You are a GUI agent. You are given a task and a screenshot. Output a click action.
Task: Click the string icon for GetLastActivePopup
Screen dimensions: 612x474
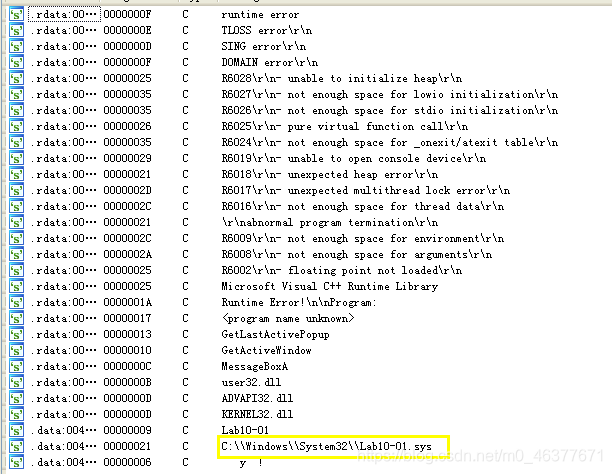tap(16, 335)
